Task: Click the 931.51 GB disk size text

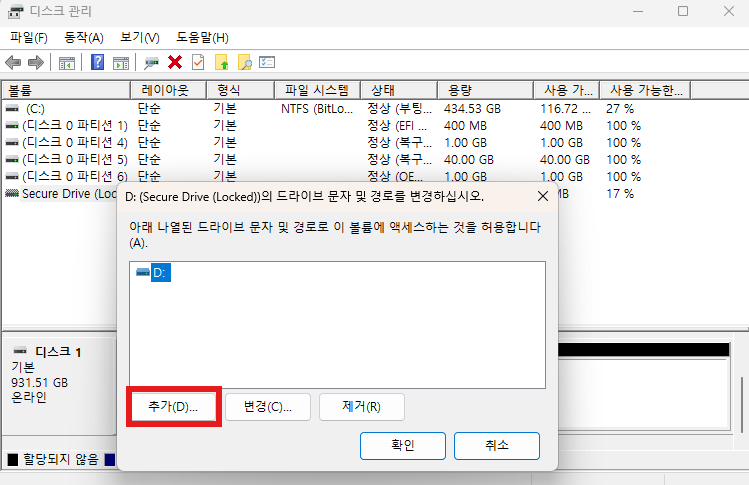Action: point(40,383)
